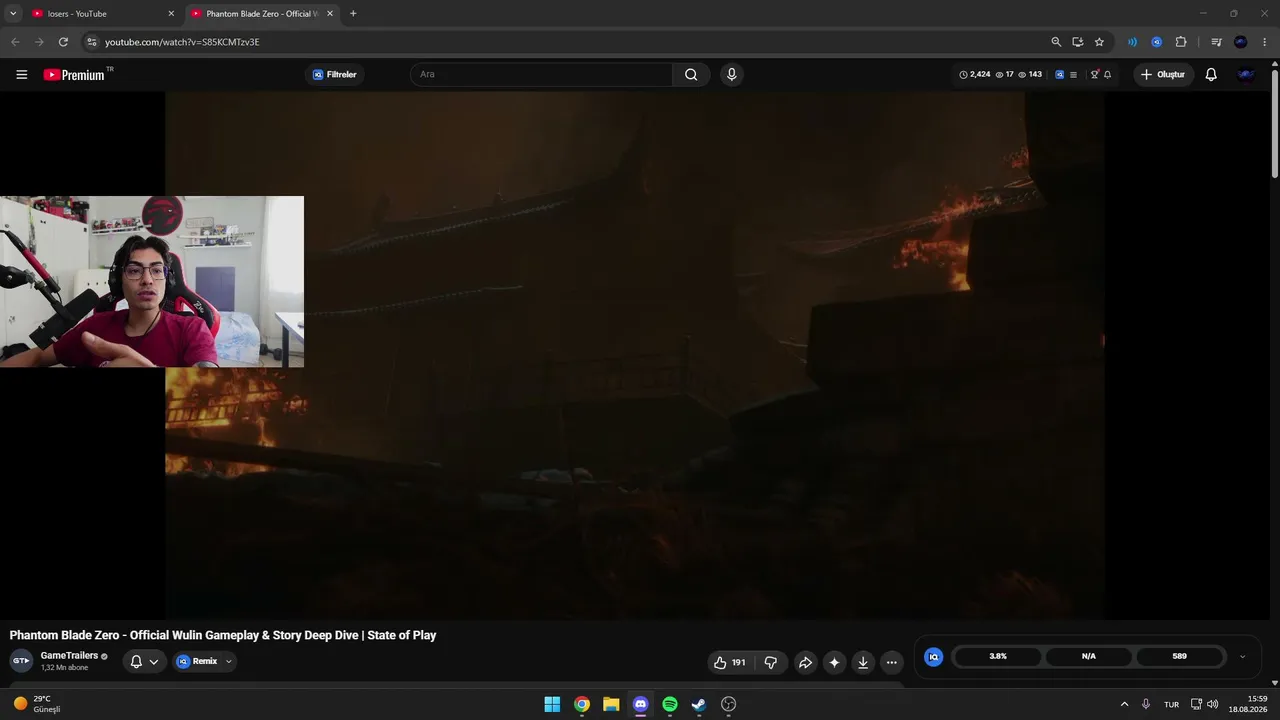The image size is (1280, 720).
Task: Open the Filtreler extension button
Action: point(334,75)
